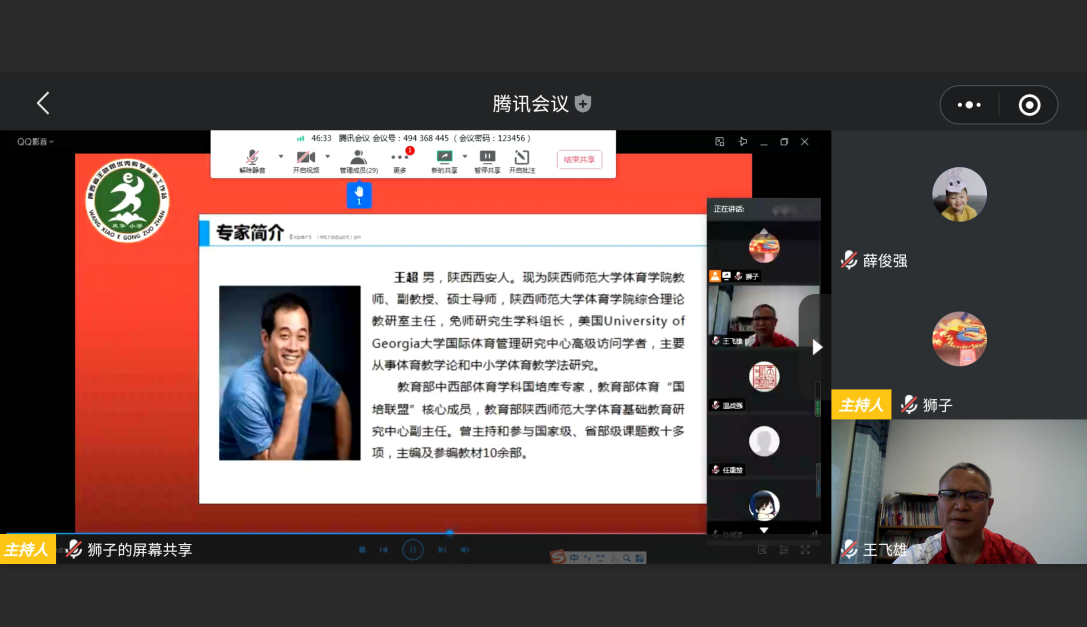
Task: Open the dropdown arrow next to 新的共享
Action: click(465, 157)
